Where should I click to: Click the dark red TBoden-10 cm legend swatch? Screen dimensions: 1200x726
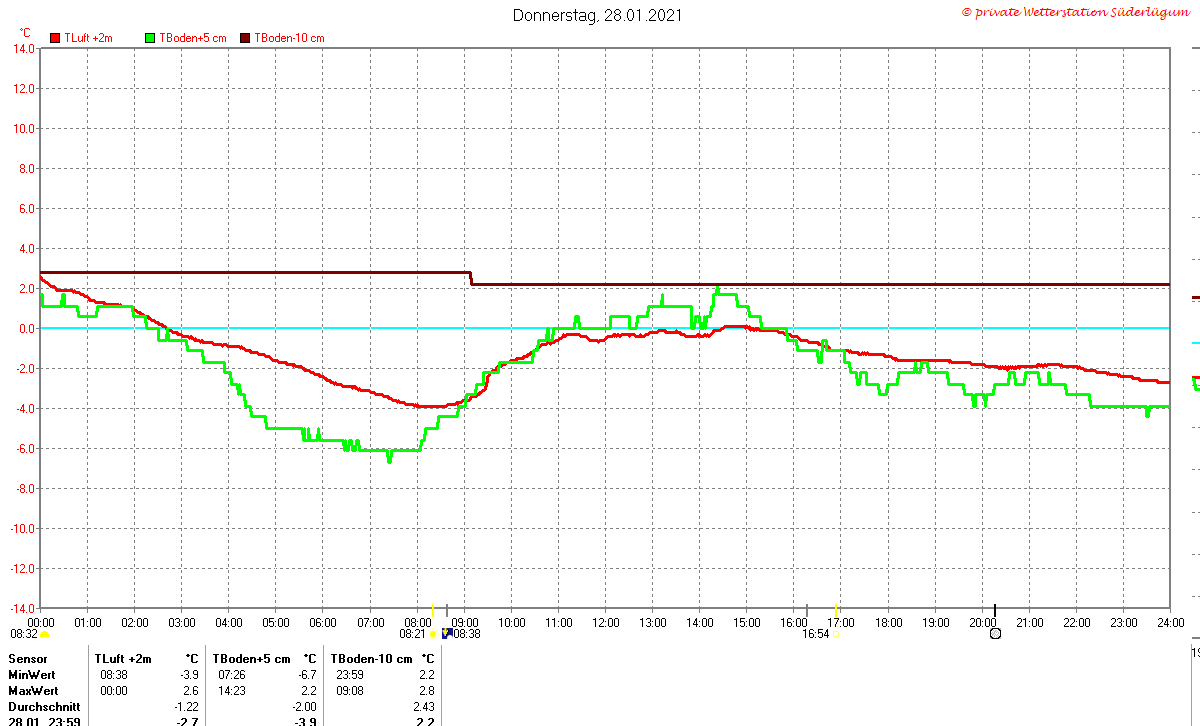pyautogui.click(x=246, y=38)
